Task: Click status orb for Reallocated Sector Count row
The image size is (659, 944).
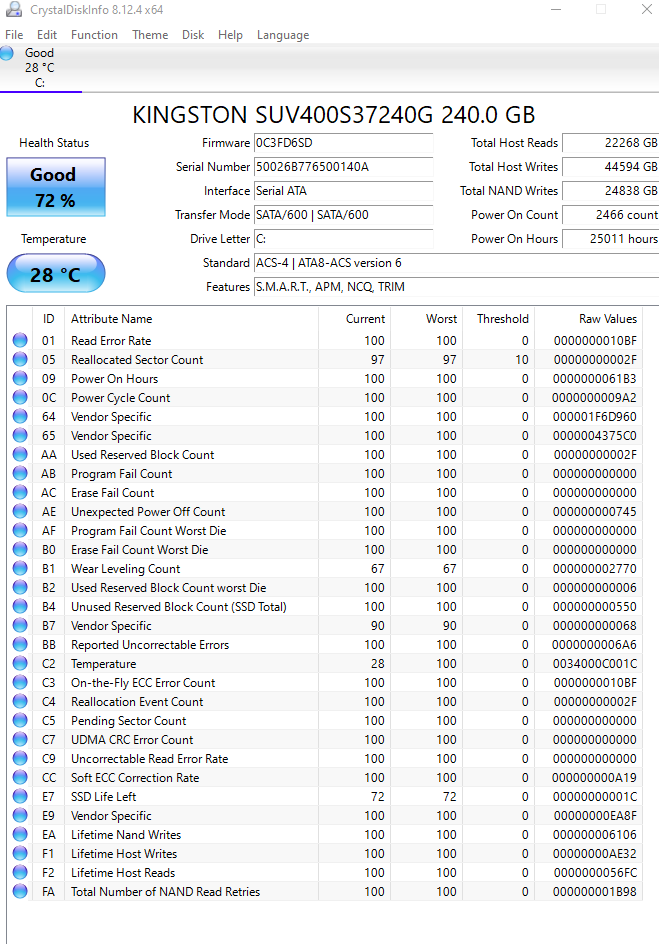Action: [x=20, y=359]
